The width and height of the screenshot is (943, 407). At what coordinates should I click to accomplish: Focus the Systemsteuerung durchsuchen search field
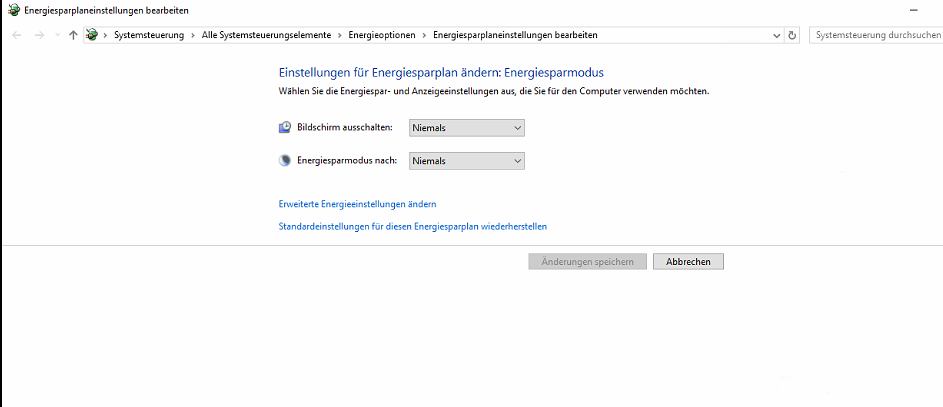[x=875, y=35]
